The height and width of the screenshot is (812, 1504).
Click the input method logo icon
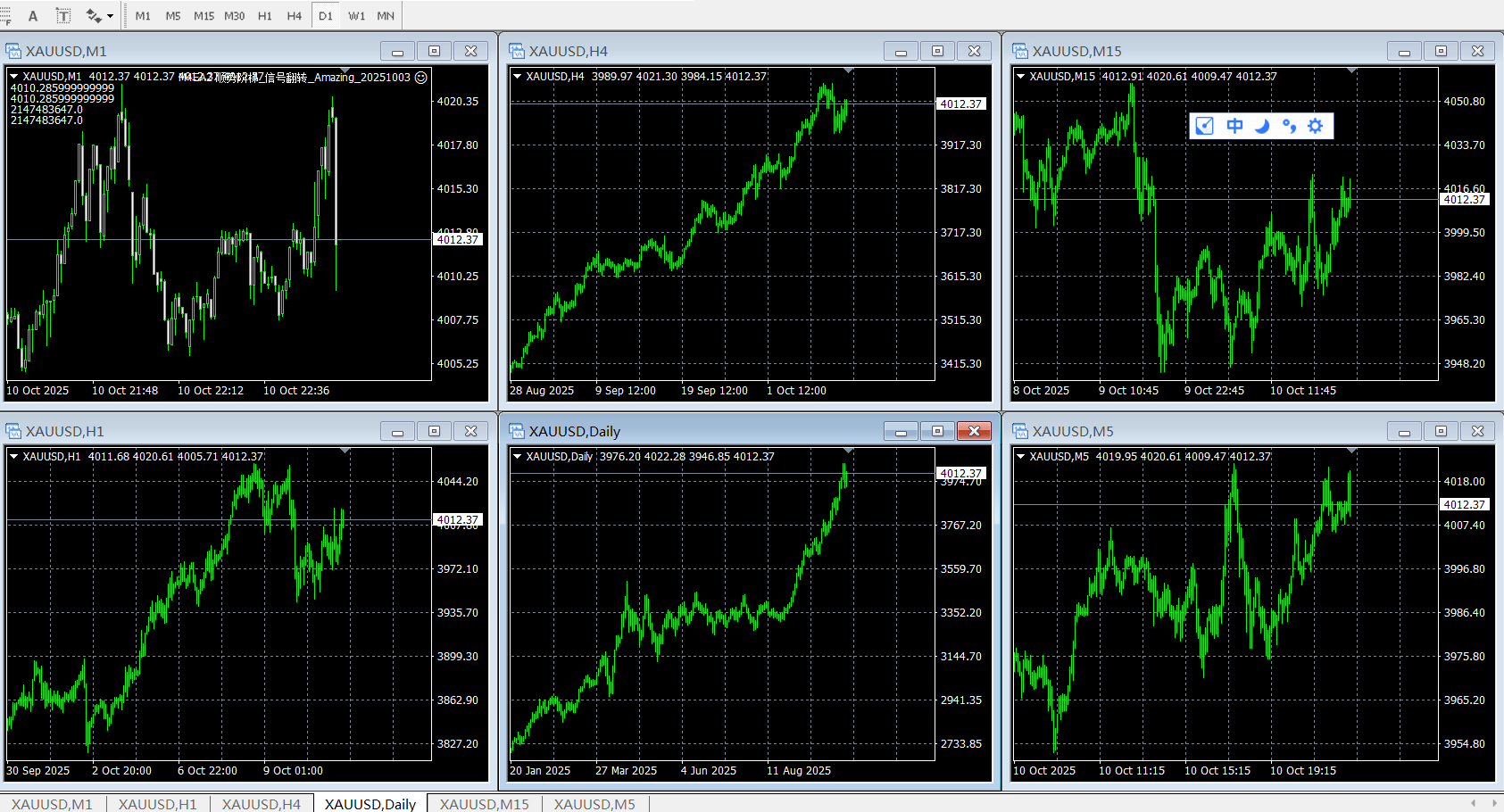point(1205,126)
